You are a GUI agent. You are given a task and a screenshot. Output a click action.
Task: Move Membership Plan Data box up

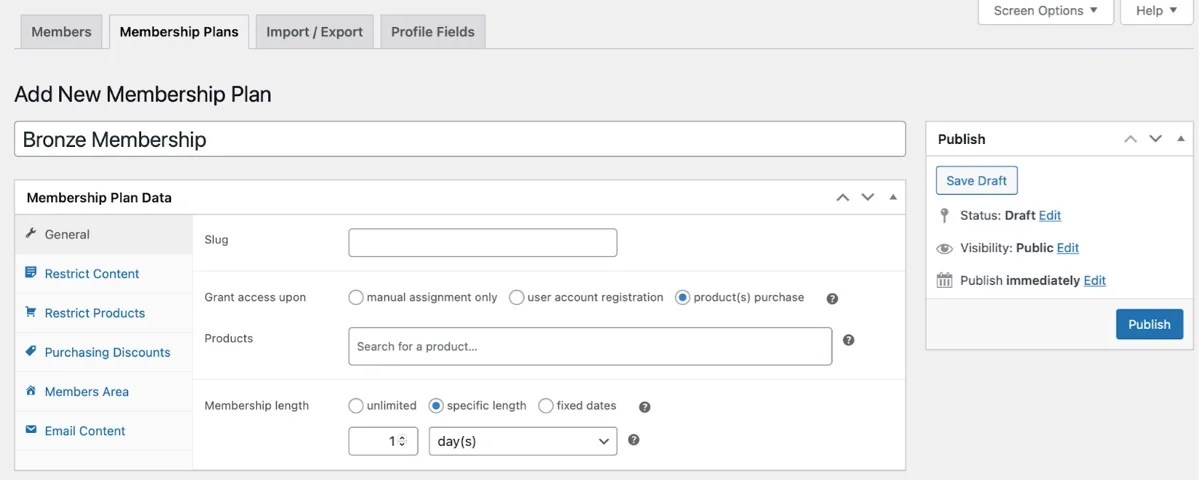pyautogui.click(x=843, y=197)
